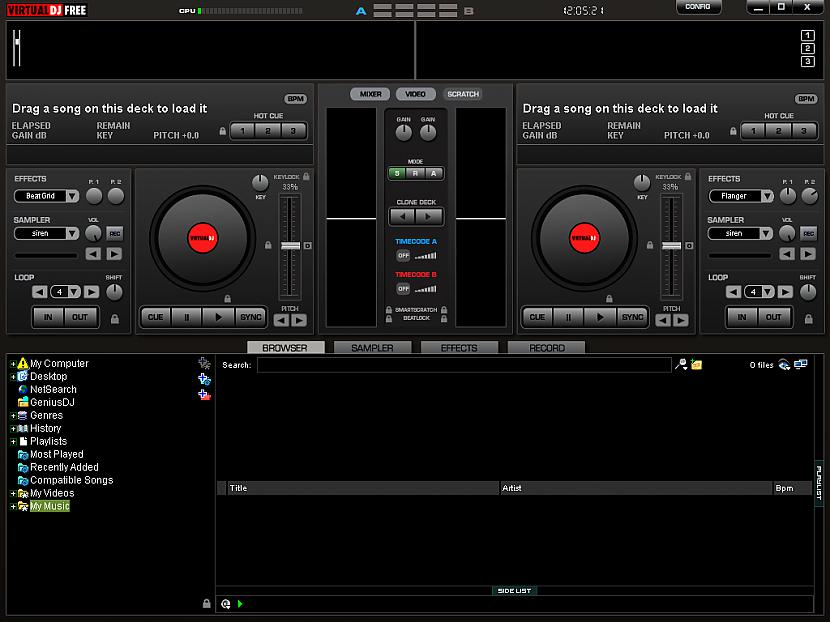Show the VIDEO center panel
830x622 pixels.
pos(416,94)
